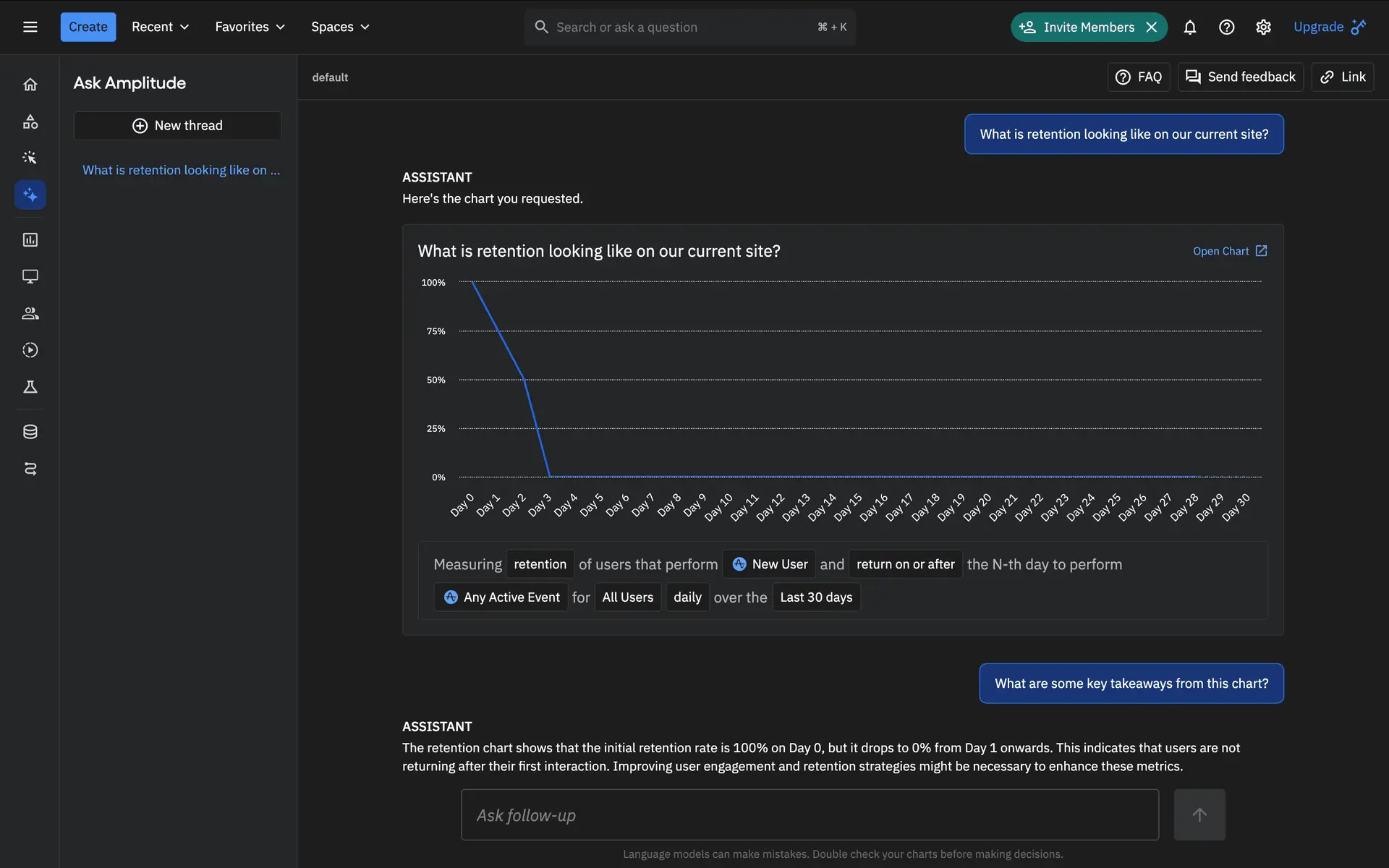Open the Ask Amplitude sparkle icon

(30, 195)
